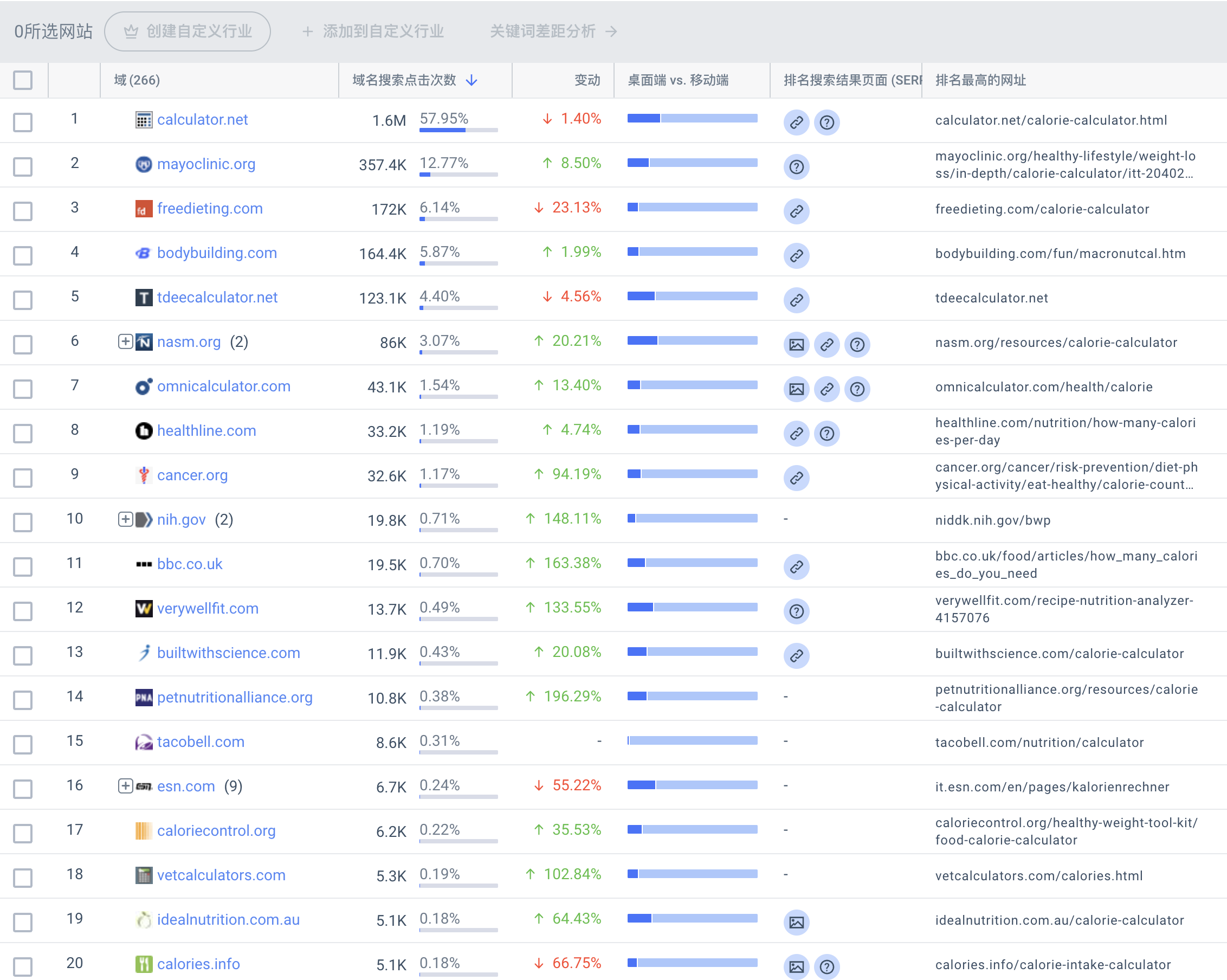
Task: Click the 域 (266) column header
Action: coord(137,80)
